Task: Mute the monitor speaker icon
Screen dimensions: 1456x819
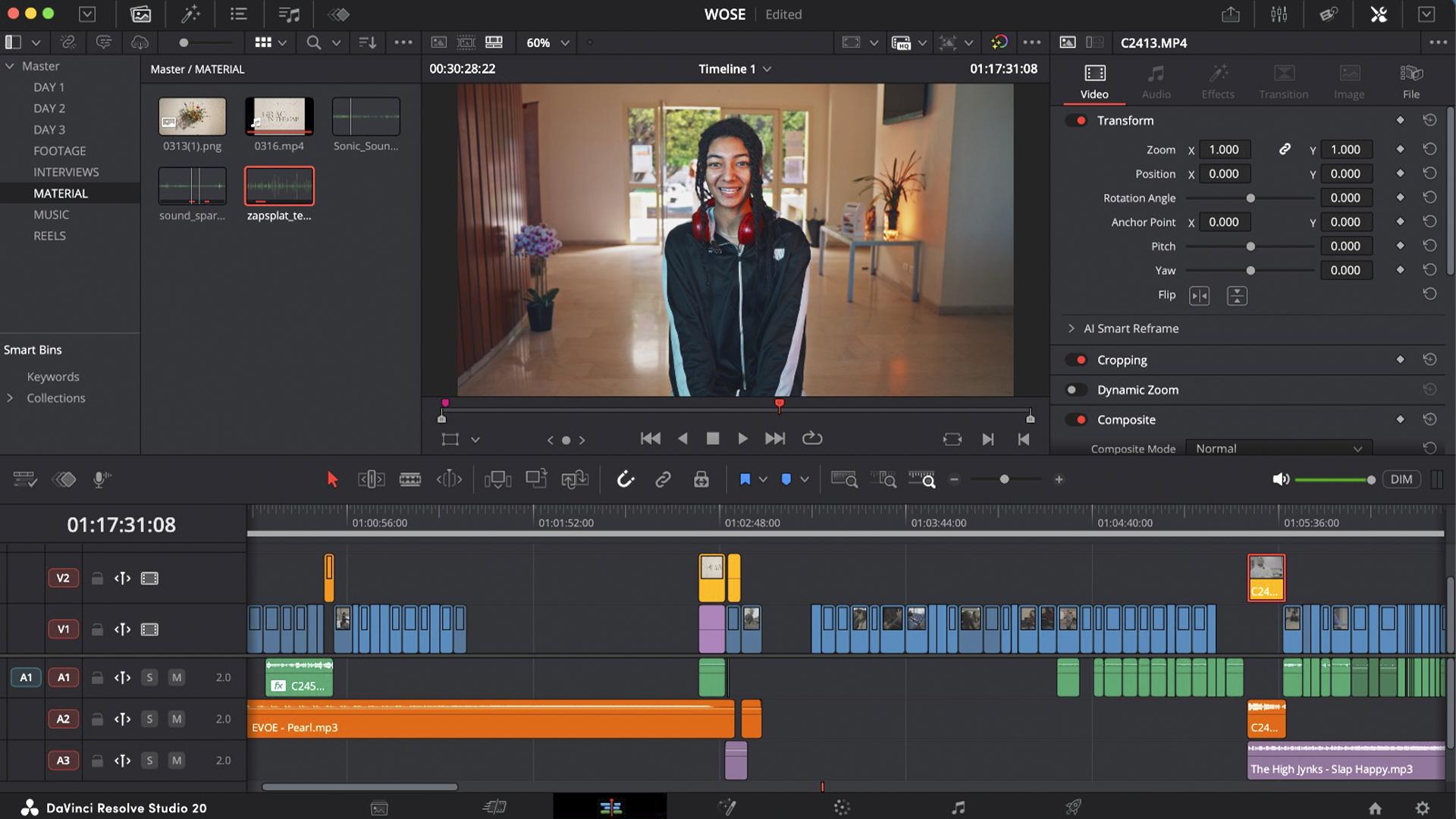Action: point(1281,479)
